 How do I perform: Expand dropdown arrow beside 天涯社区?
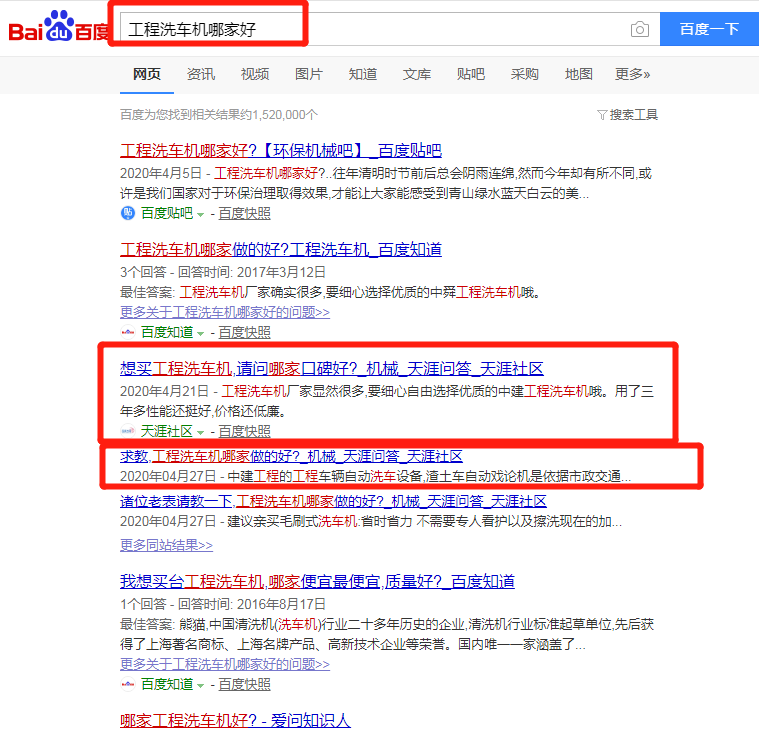200,432
